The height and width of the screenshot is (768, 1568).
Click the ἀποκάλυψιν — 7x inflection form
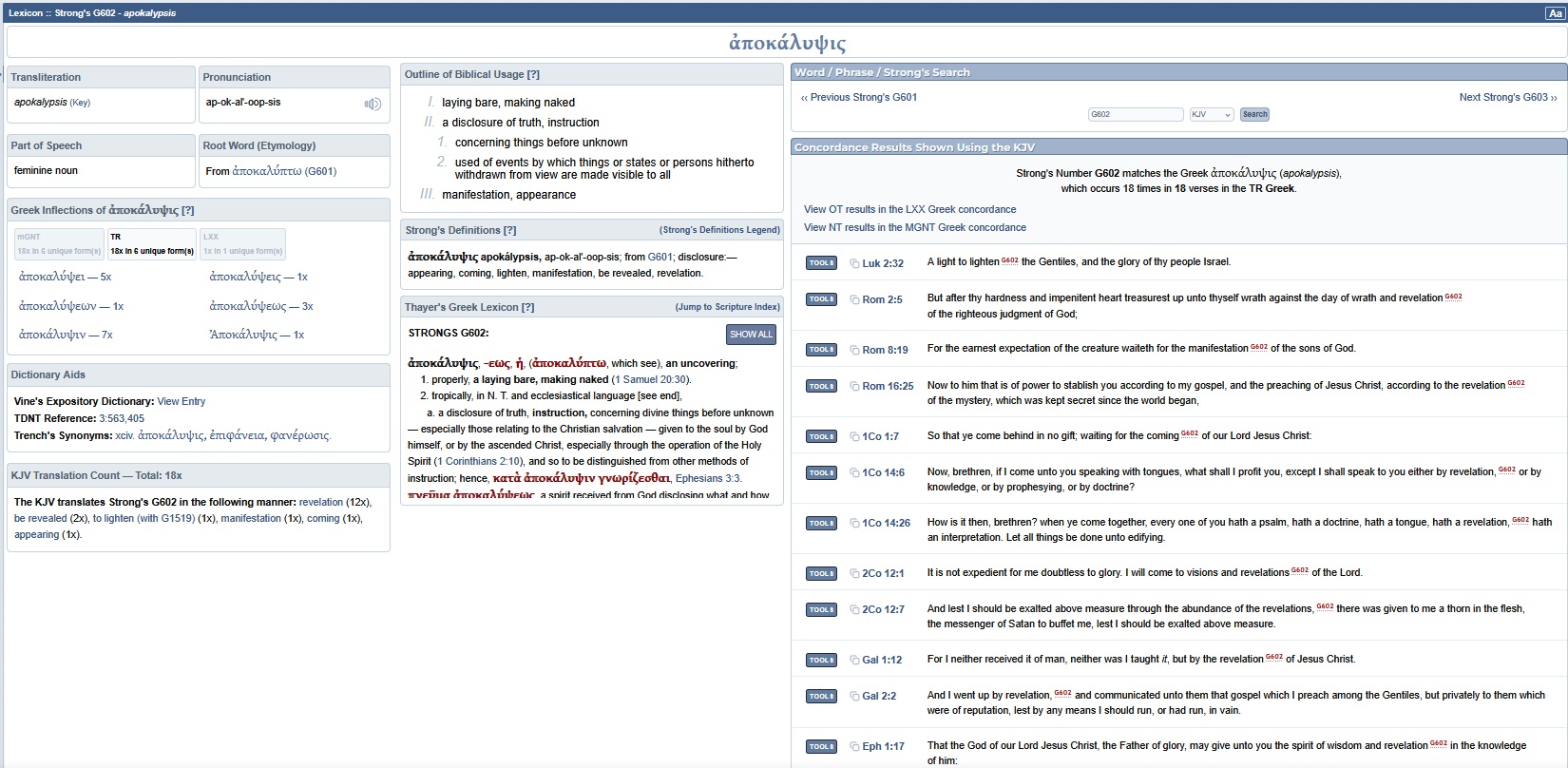[66, 335]
